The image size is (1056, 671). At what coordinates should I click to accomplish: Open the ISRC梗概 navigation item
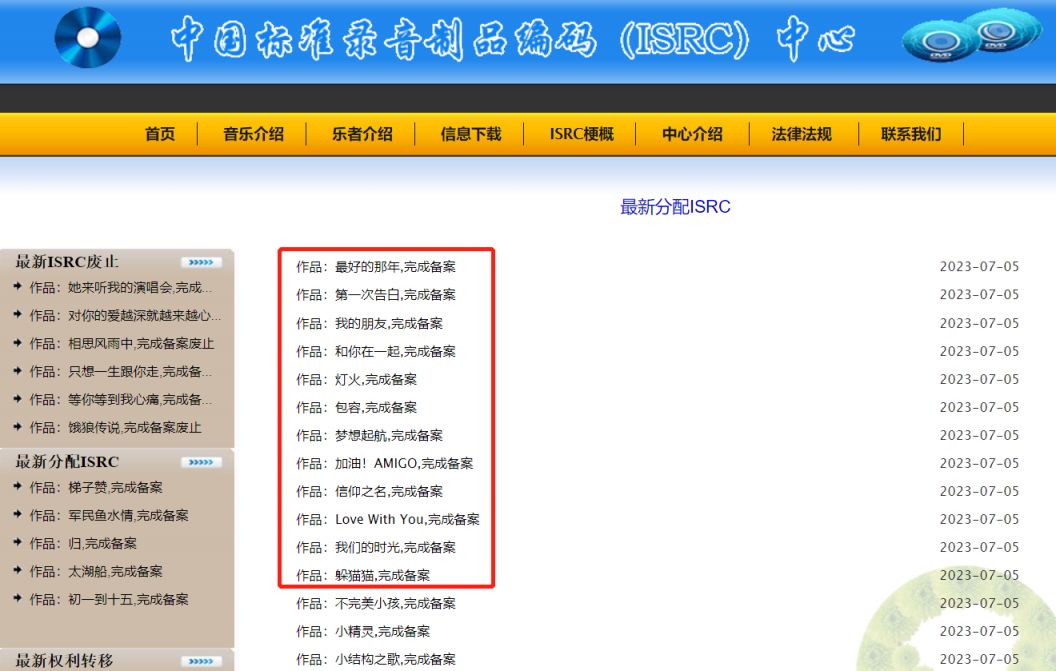click(581, 134)
